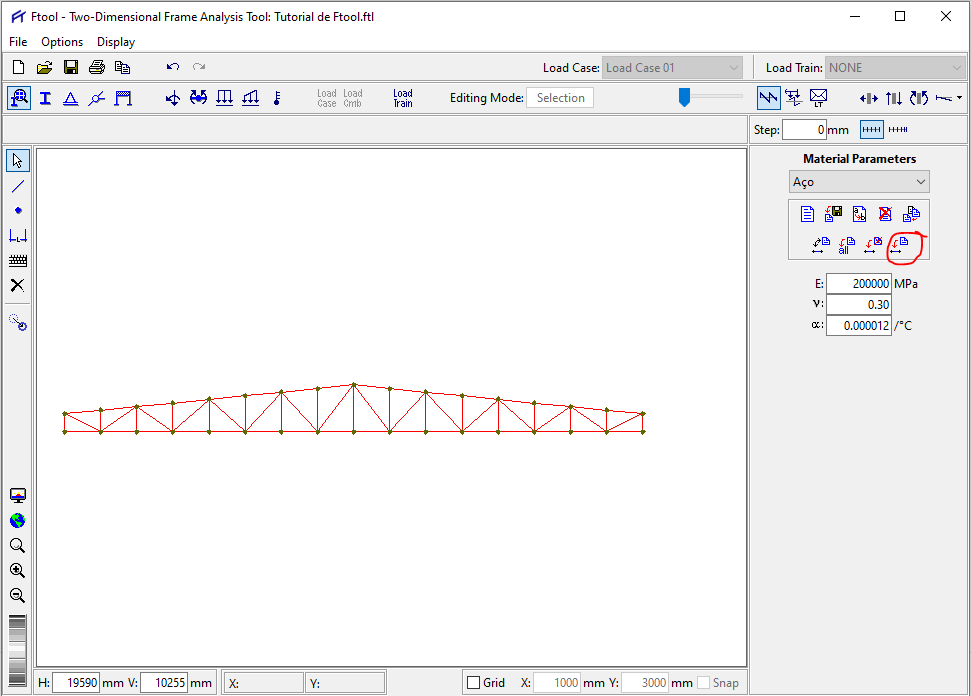Click the delete material red-X icon
The height and width of the screenshot is (696, 971).
point(885,213)
